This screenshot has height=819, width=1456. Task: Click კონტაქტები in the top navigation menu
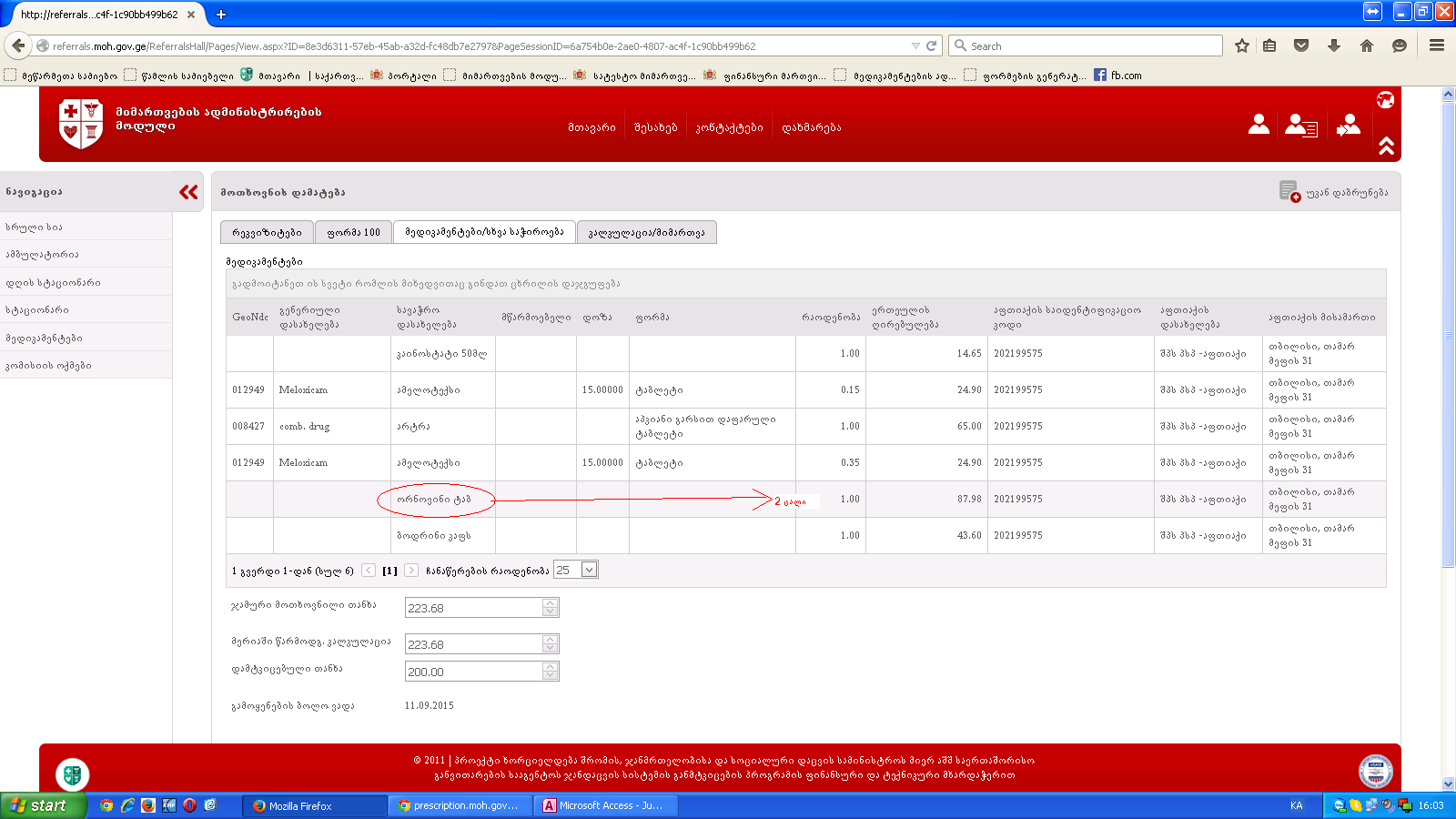pyautogui.click(x=729, y=128)
